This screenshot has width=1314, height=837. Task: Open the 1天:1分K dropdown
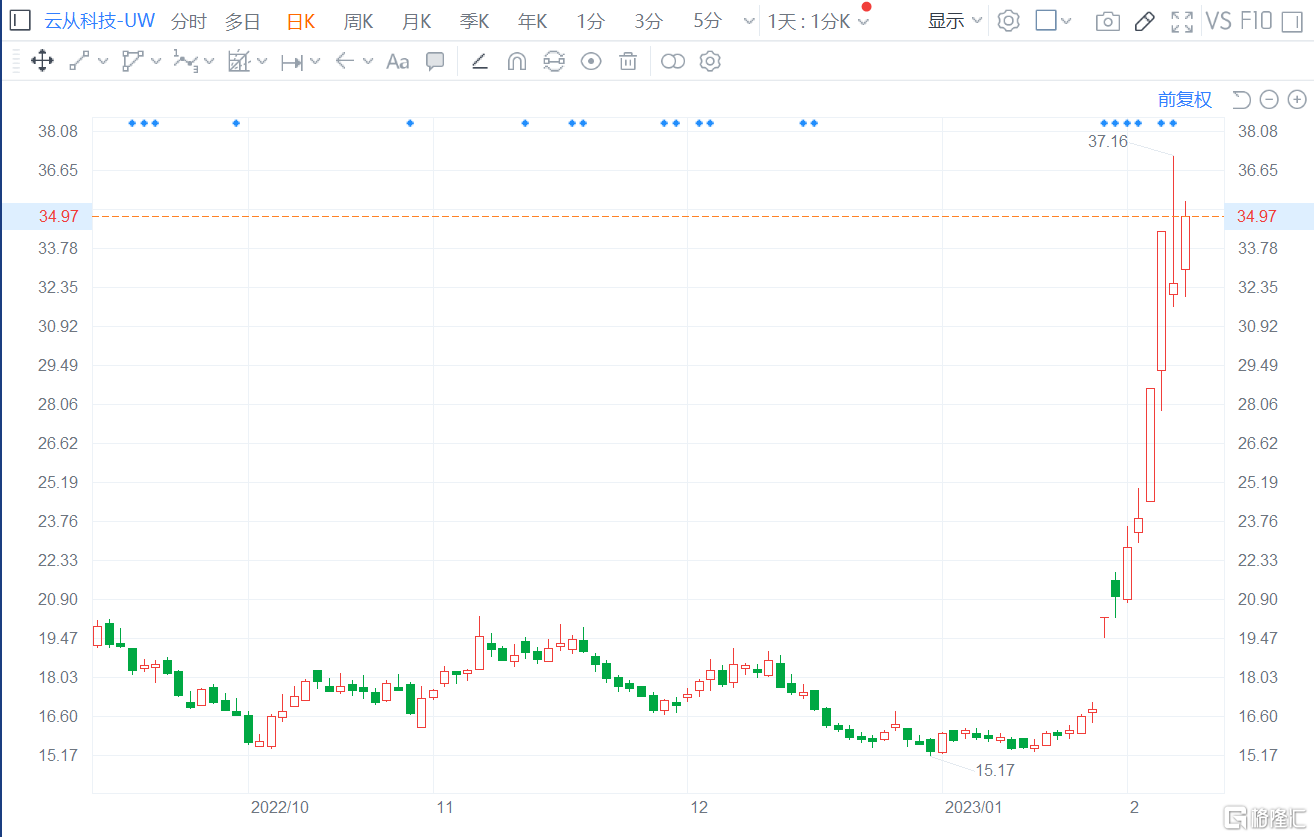(818, 21)
